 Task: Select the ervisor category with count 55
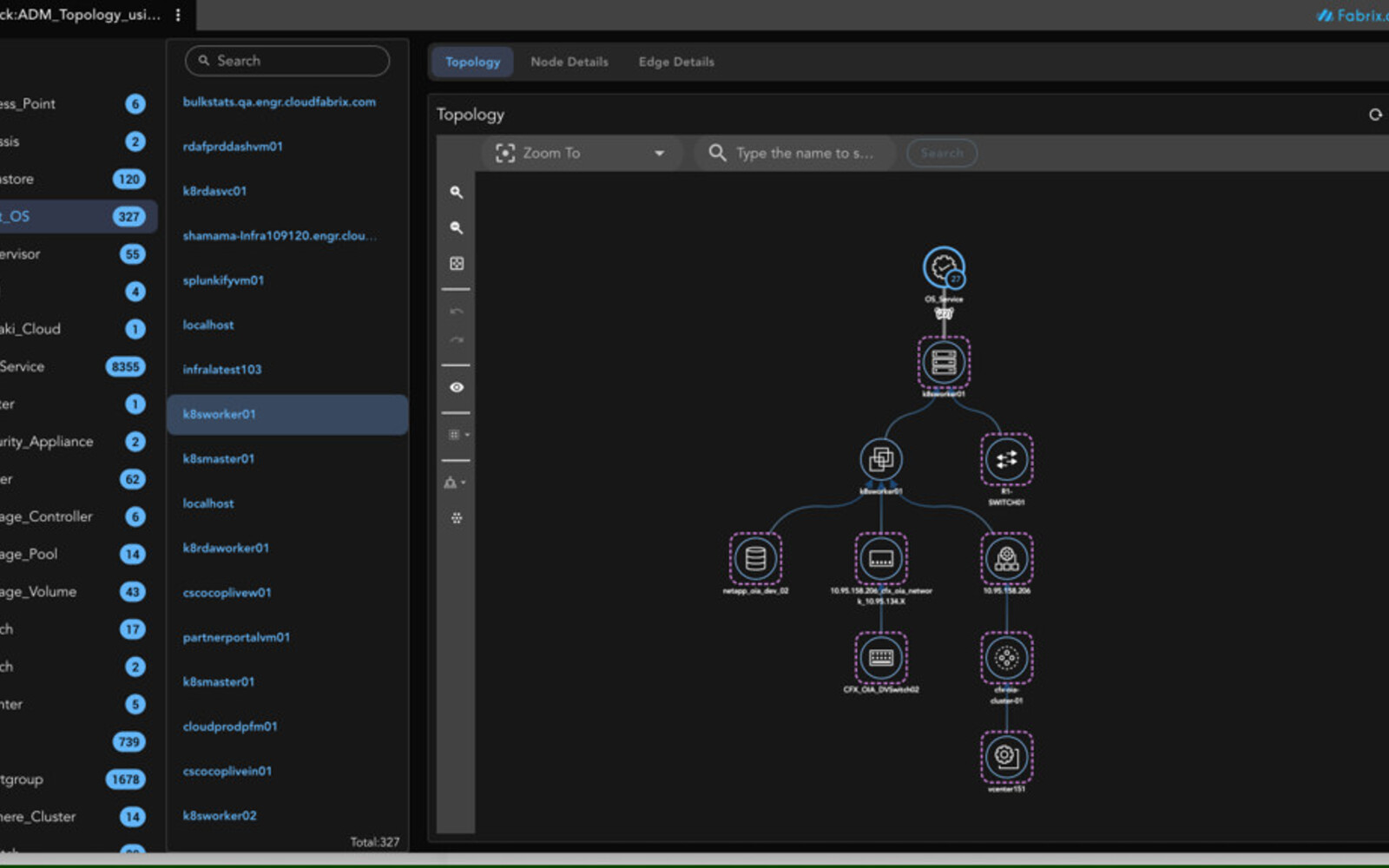pos(78,254)
